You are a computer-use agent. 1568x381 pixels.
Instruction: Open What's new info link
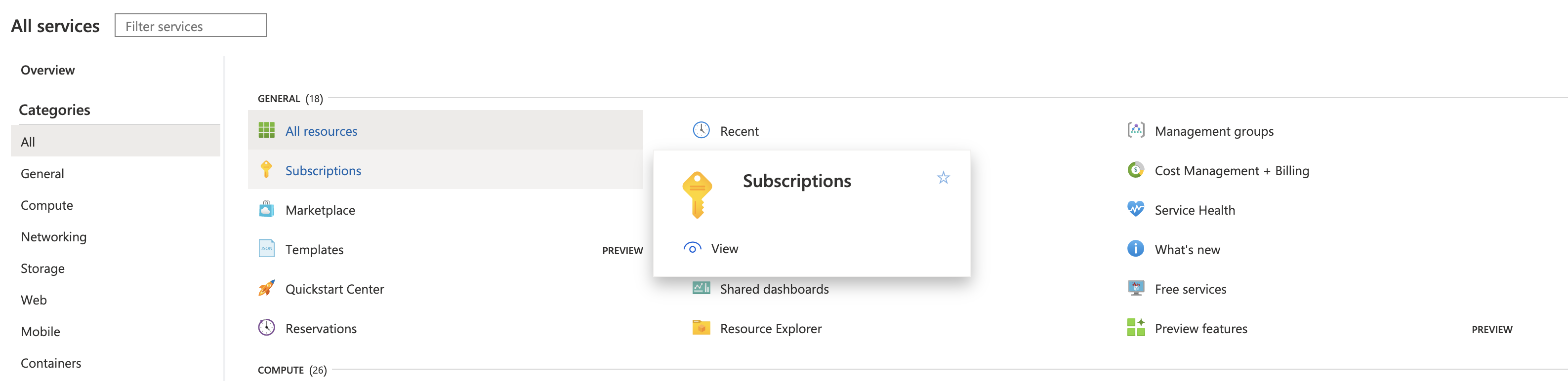tap(1187, 250)
